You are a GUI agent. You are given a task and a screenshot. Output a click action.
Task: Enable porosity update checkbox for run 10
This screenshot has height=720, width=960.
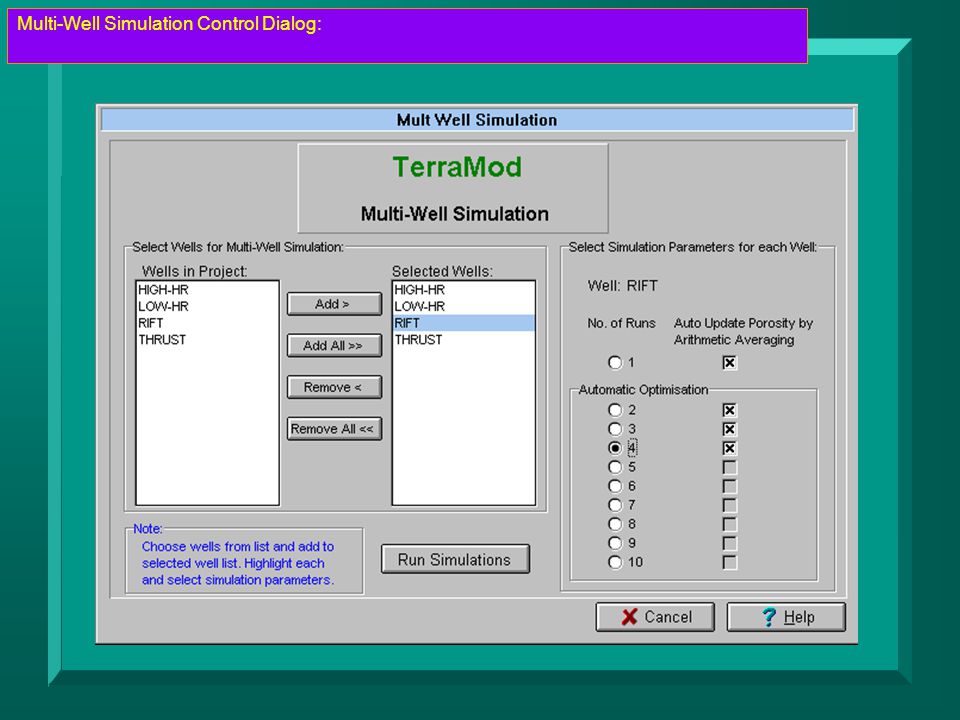tap(729, 562)
